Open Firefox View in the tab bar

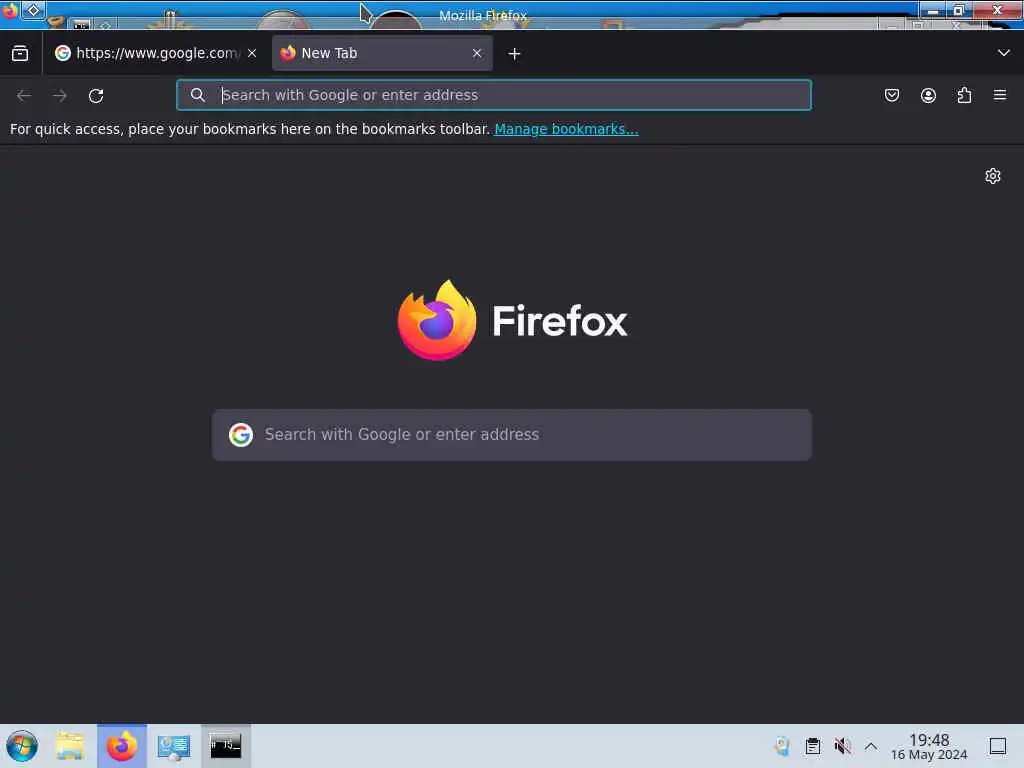coord(20,54)
